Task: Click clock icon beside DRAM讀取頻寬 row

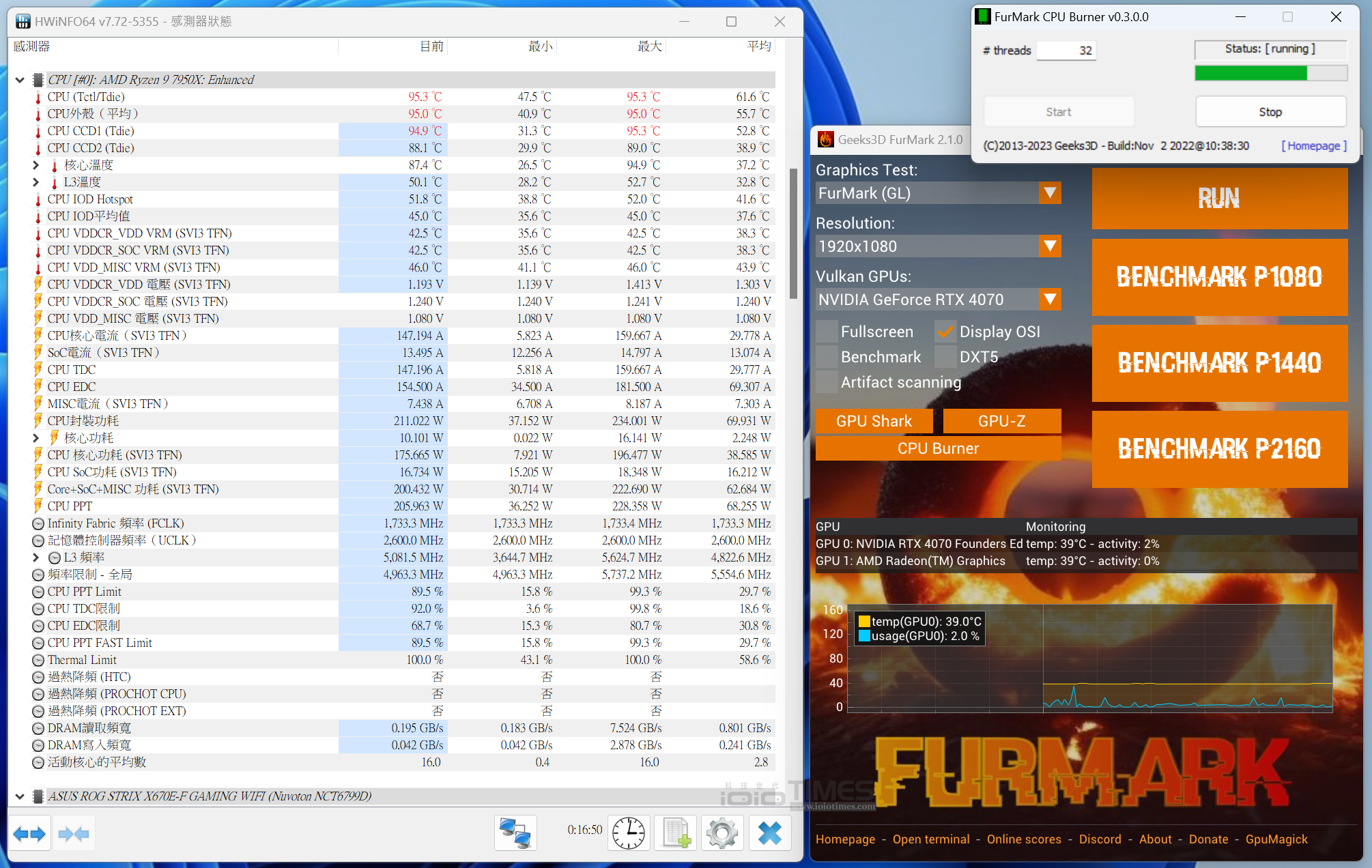Action: click(x=38, y=728)
